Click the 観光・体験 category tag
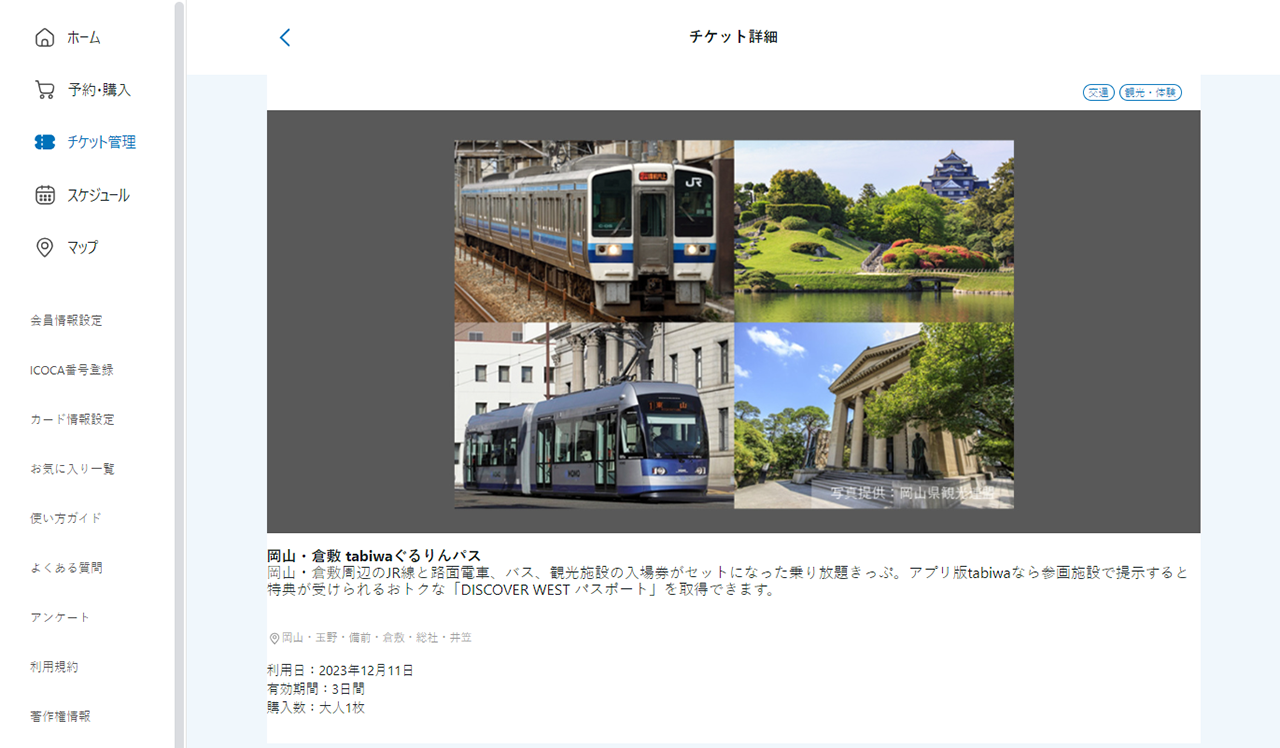 click(x=1150, y=92)
